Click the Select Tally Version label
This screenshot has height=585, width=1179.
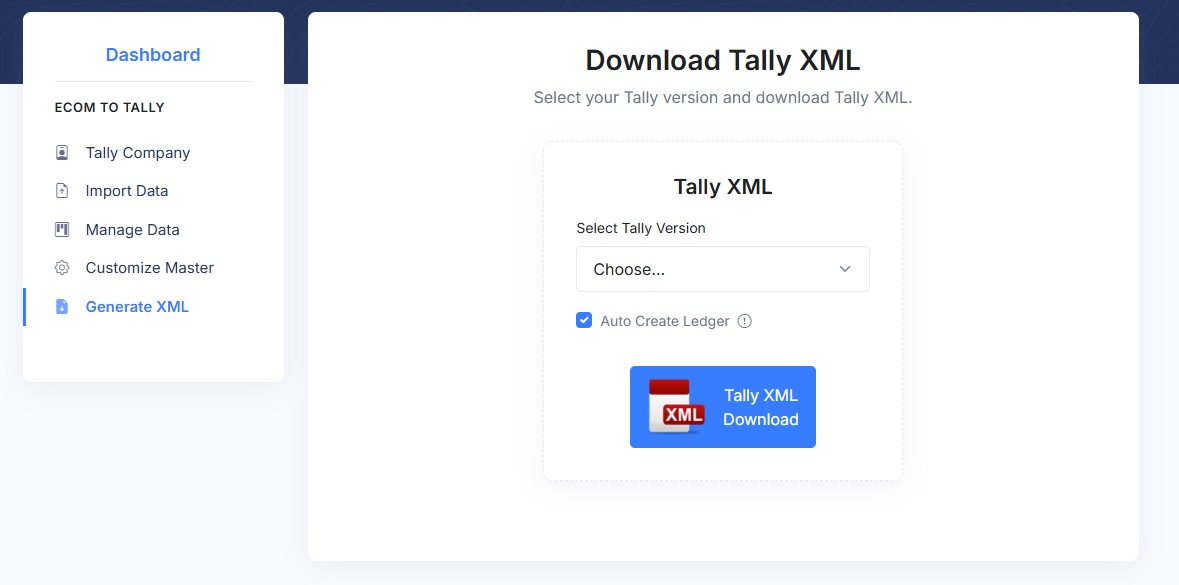[641, 228]
